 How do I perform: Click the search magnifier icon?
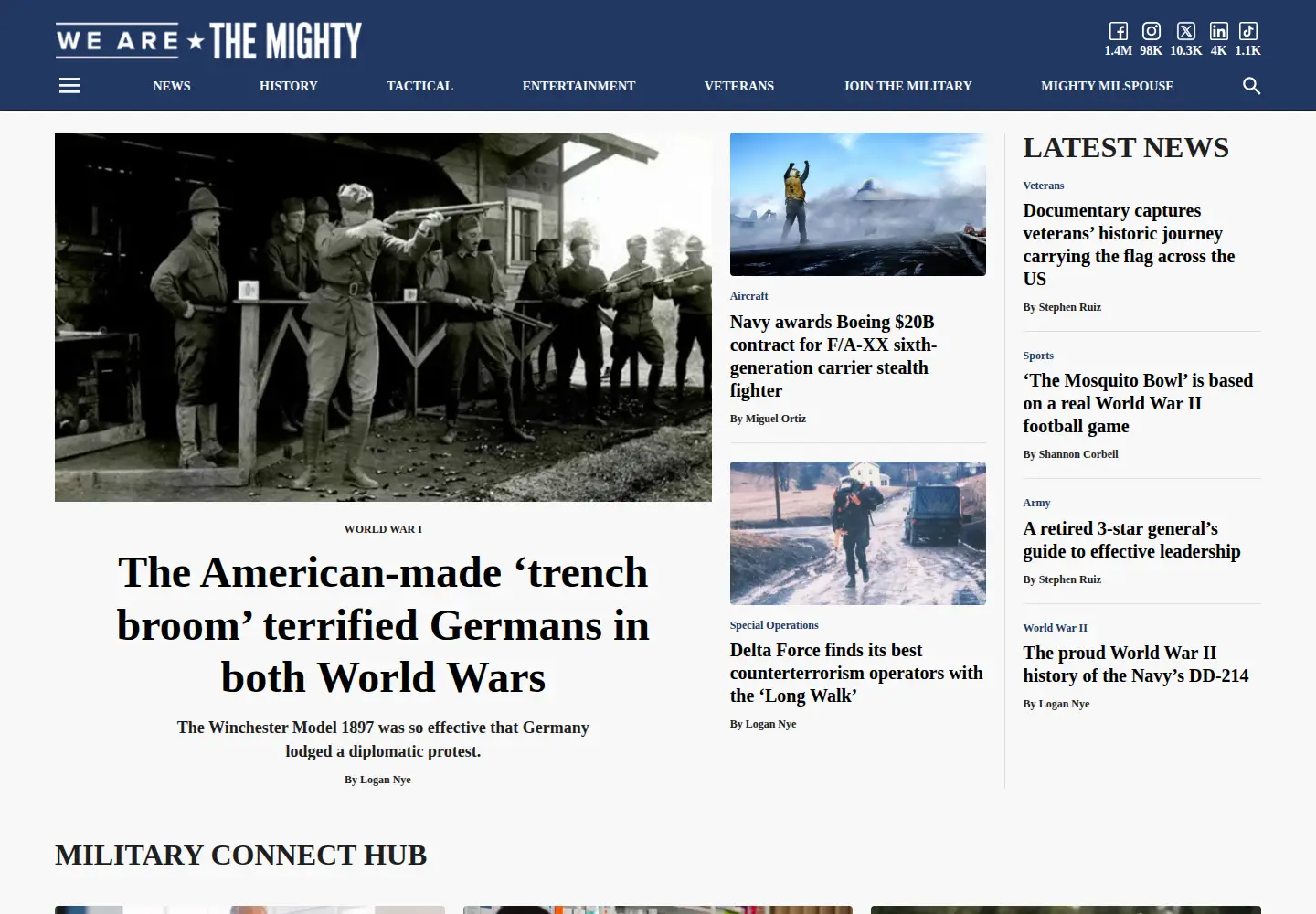[1251, 85]
